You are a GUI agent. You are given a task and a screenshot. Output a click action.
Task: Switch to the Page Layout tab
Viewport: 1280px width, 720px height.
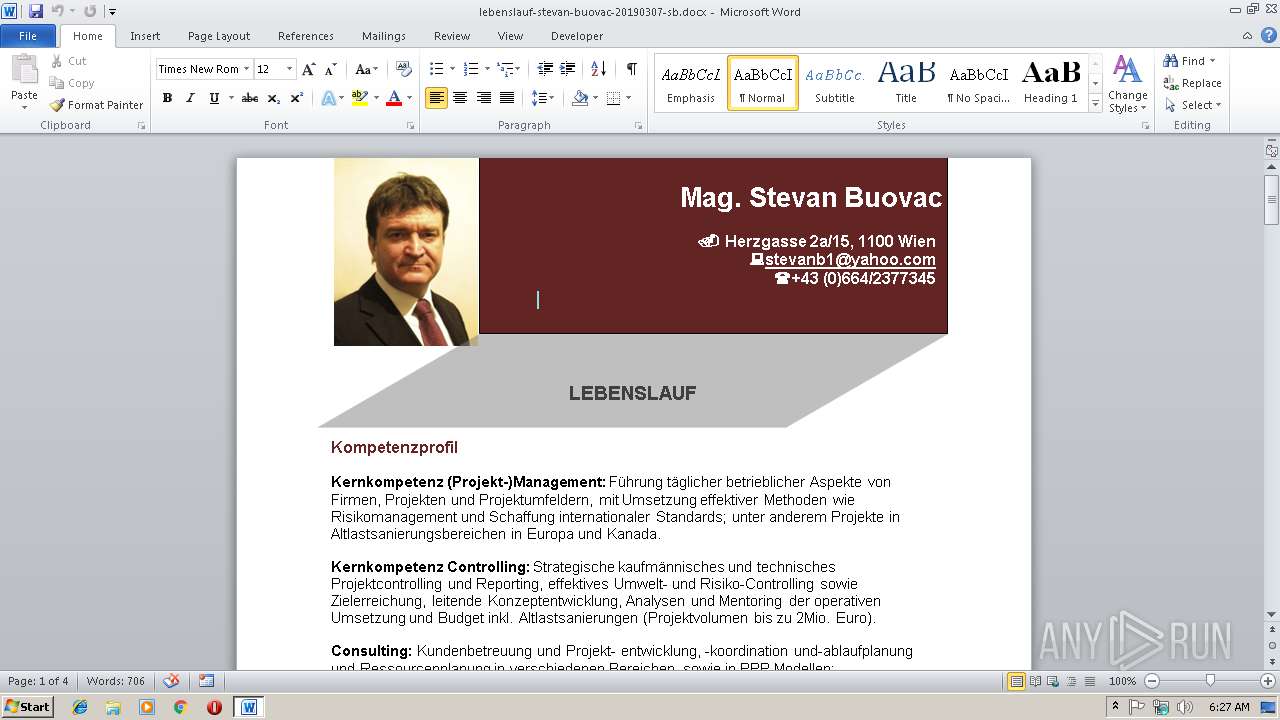tap(219, 36)
